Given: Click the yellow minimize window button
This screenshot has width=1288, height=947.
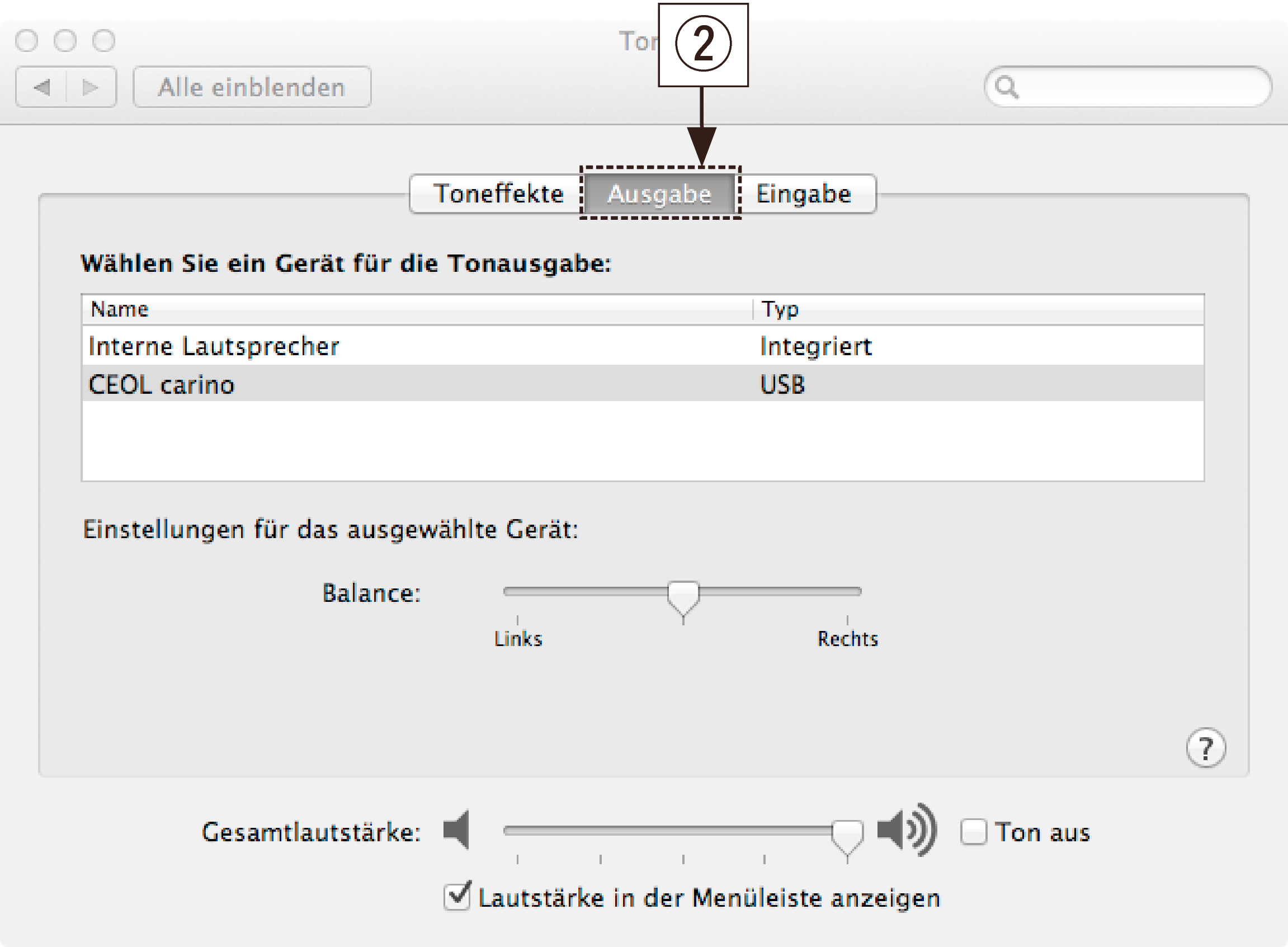Looking at the screenshot, I should (x=65, y=41).
